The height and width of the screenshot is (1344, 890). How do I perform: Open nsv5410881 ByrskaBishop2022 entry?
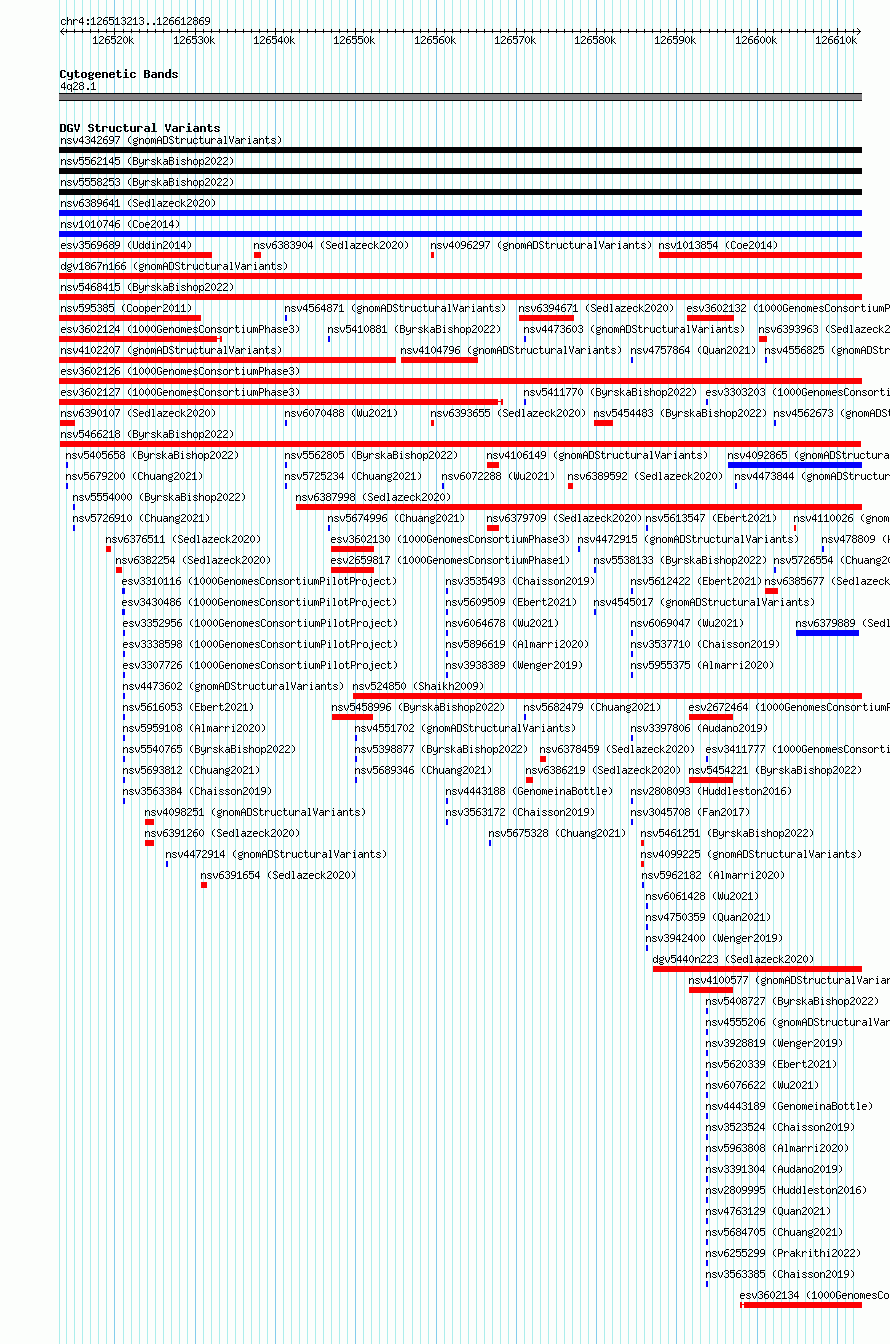coord(415,329)
